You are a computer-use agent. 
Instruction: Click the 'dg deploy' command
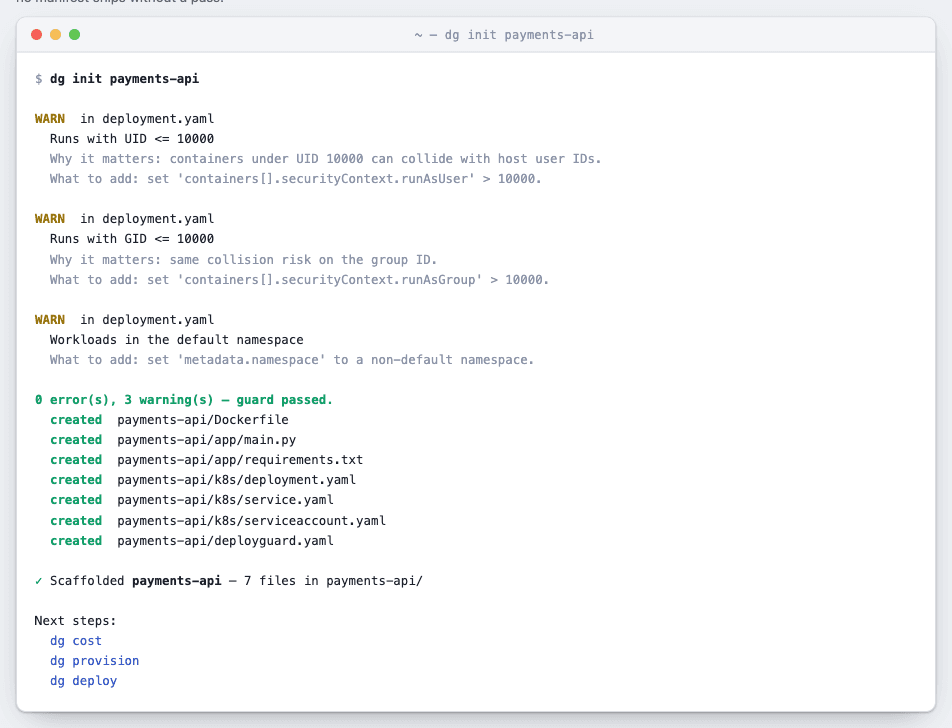[x=83, y=681]
